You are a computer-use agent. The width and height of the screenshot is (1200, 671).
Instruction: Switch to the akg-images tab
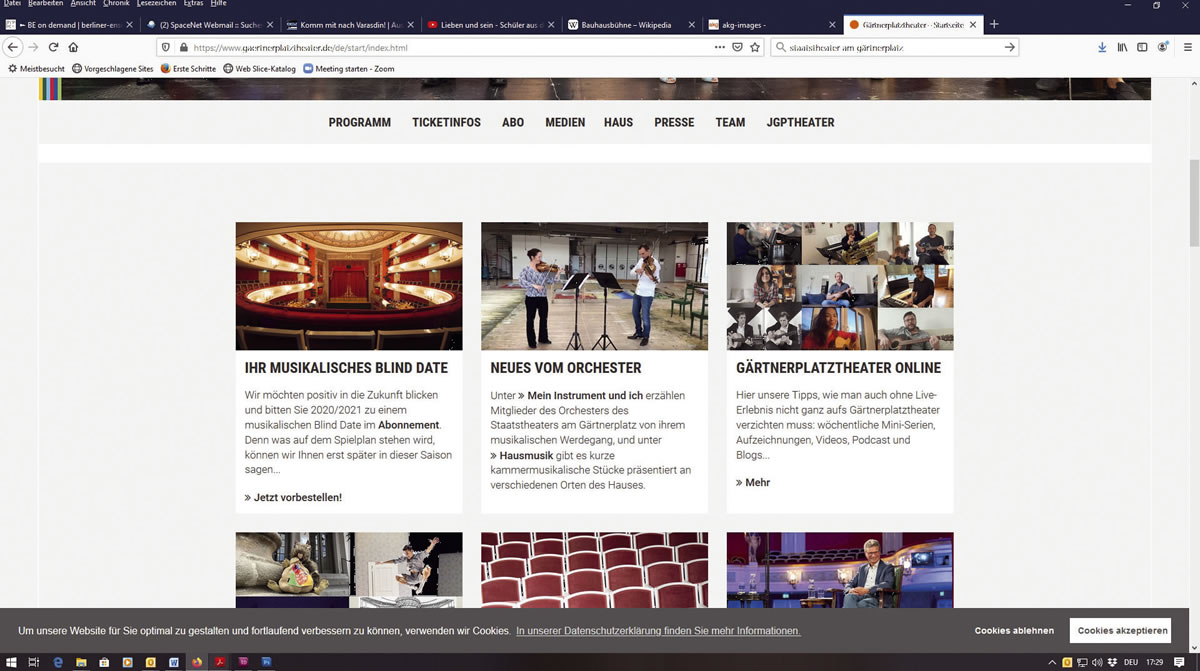[x=769, y=24]
